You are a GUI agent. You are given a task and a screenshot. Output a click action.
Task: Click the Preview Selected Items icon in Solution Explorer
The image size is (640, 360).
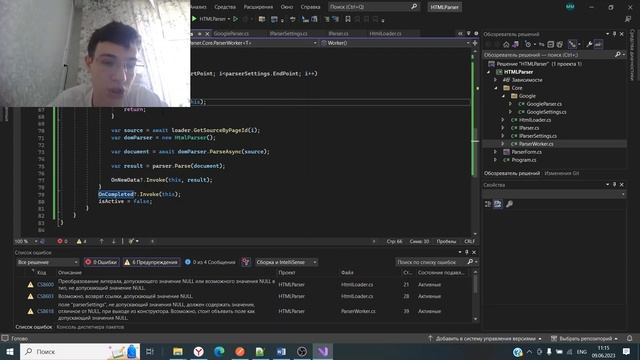point(598,44)
